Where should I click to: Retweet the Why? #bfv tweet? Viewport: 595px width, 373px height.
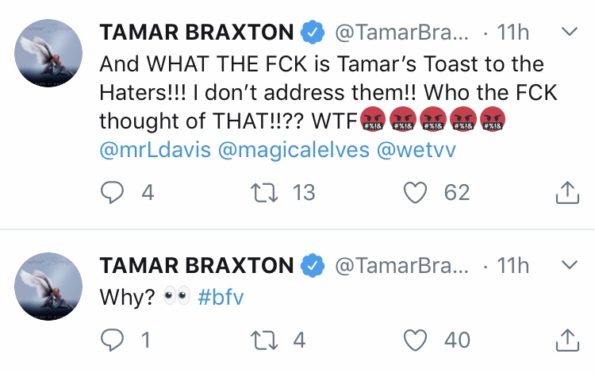coord(264,340)
